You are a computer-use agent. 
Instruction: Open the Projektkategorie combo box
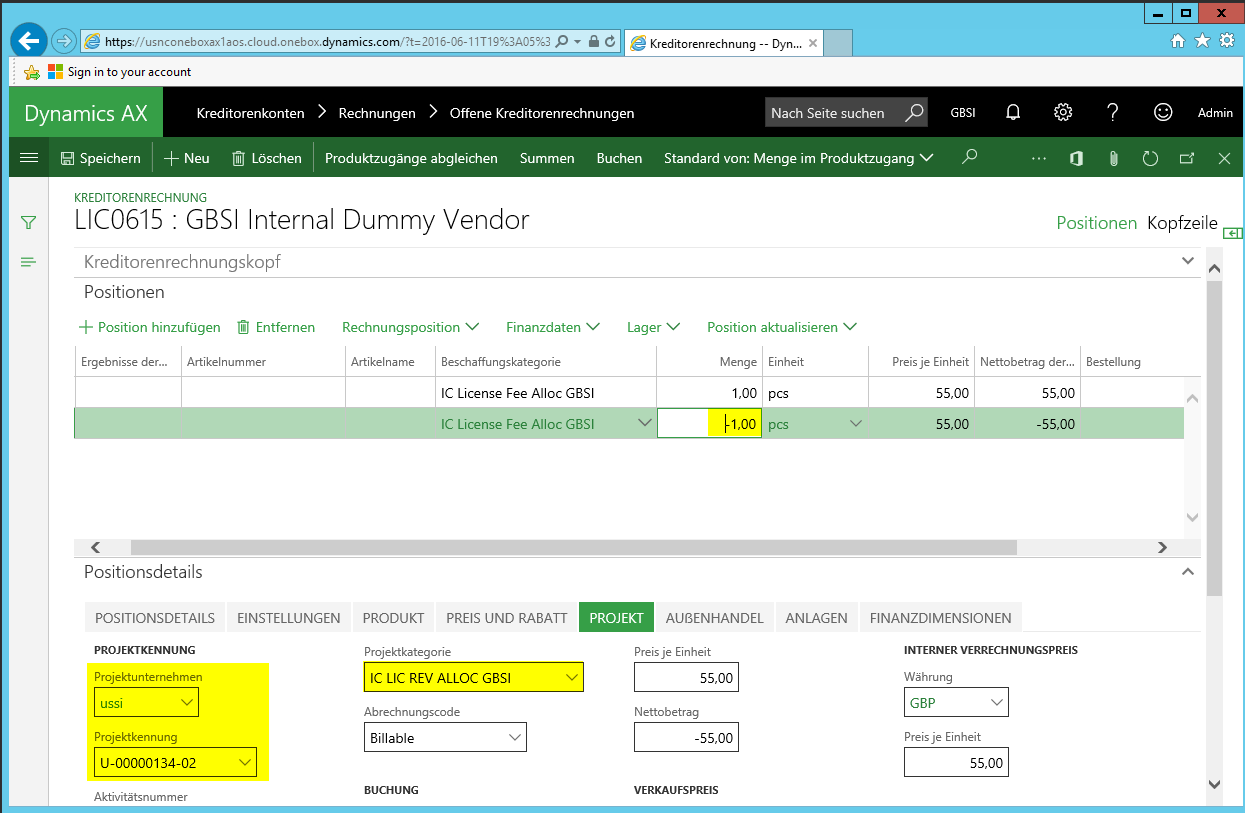[572, 678]
